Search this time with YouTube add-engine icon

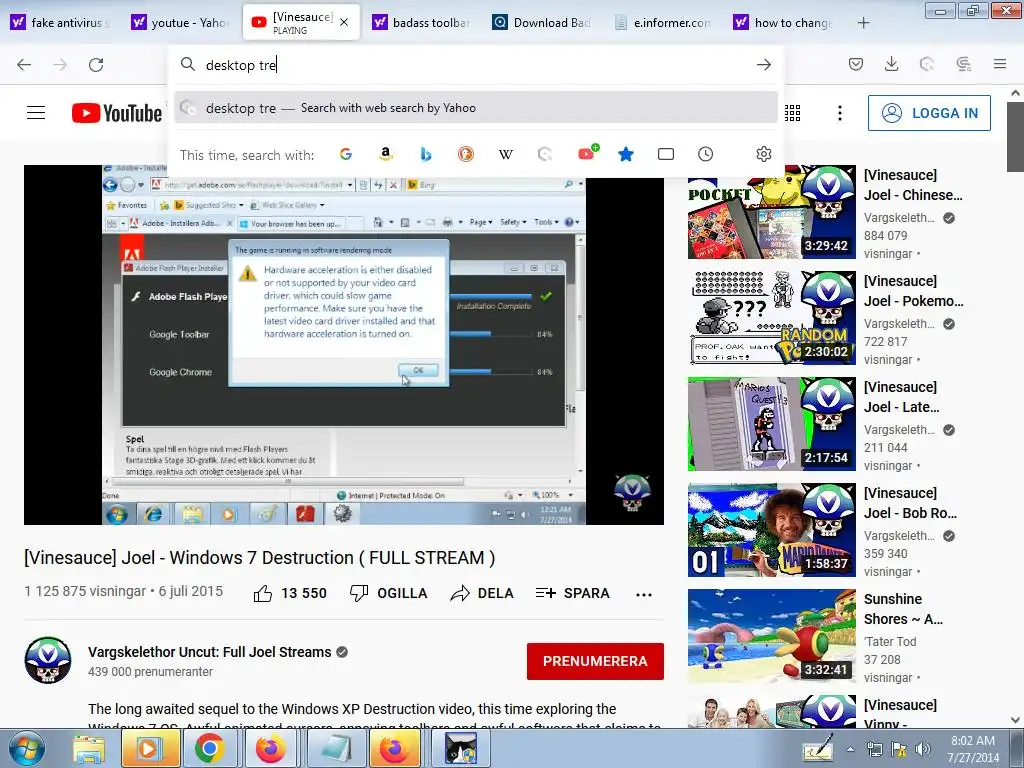(x=588, y=153)
